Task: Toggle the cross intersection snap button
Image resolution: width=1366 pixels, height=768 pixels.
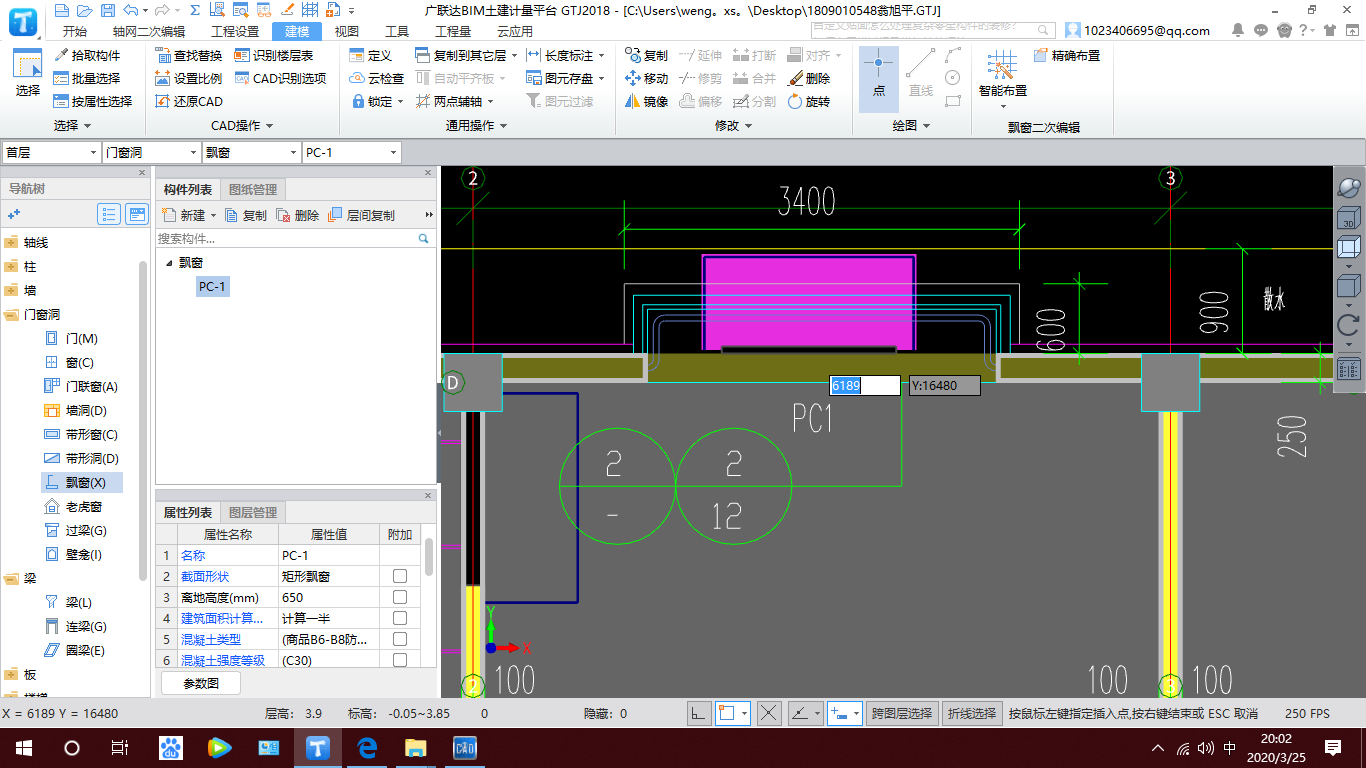Action: (769, 713)
